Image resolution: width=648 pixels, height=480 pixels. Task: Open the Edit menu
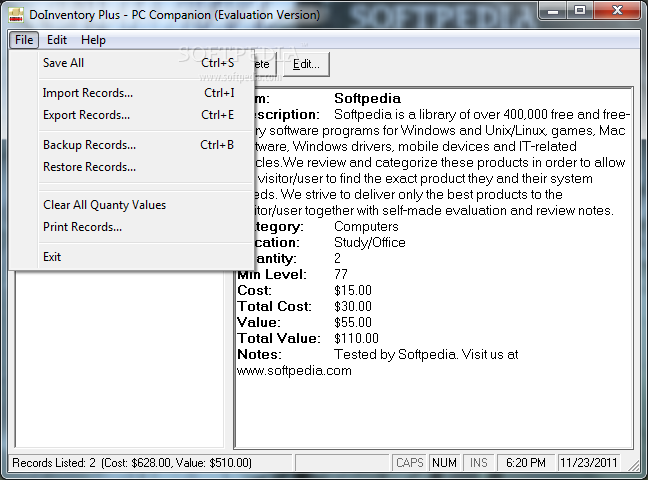[x=57, y=40]
